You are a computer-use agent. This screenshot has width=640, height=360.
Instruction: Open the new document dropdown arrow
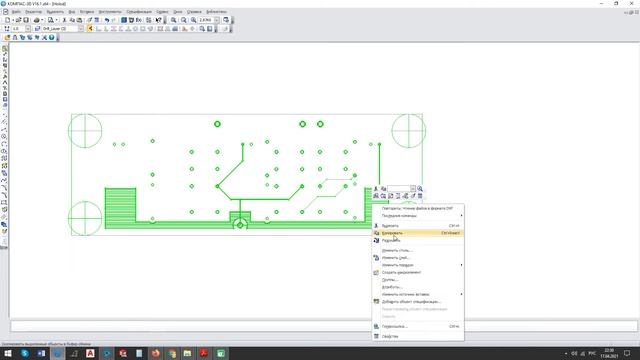click(x=13, y=20)
